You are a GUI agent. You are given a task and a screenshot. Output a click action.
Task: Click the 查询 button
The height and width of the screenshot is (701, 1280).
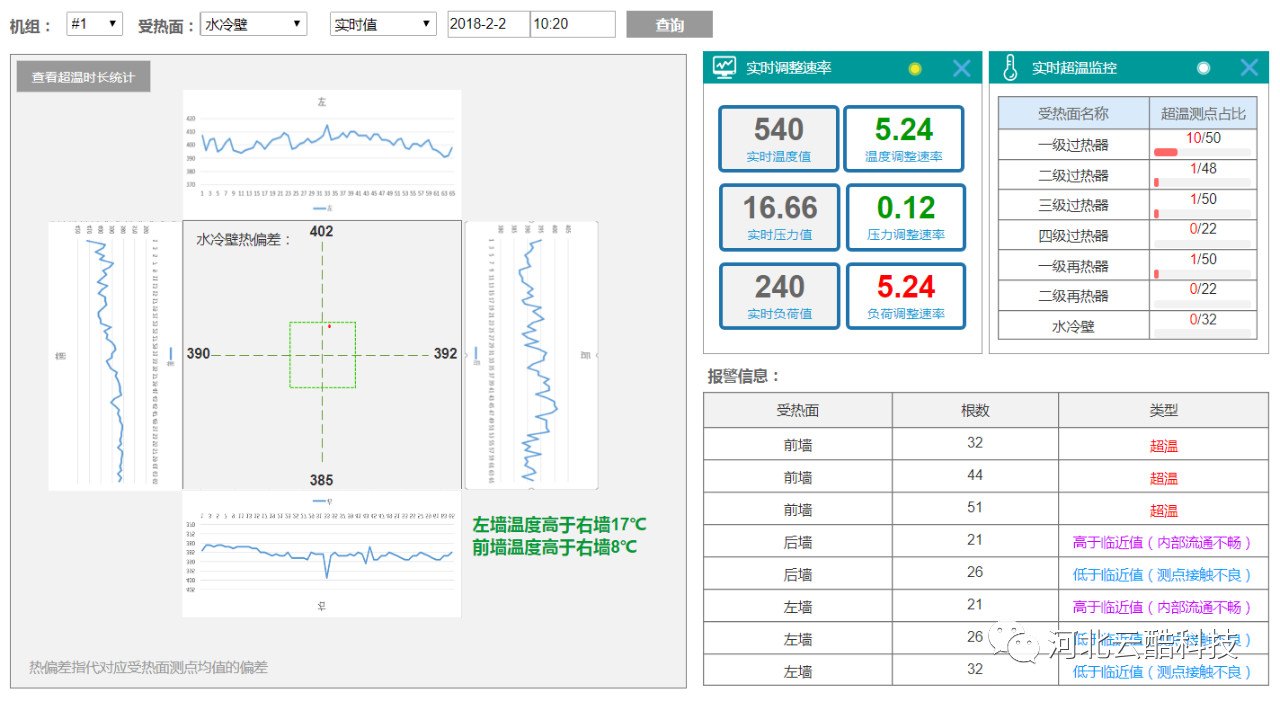[x=669, y=25]
